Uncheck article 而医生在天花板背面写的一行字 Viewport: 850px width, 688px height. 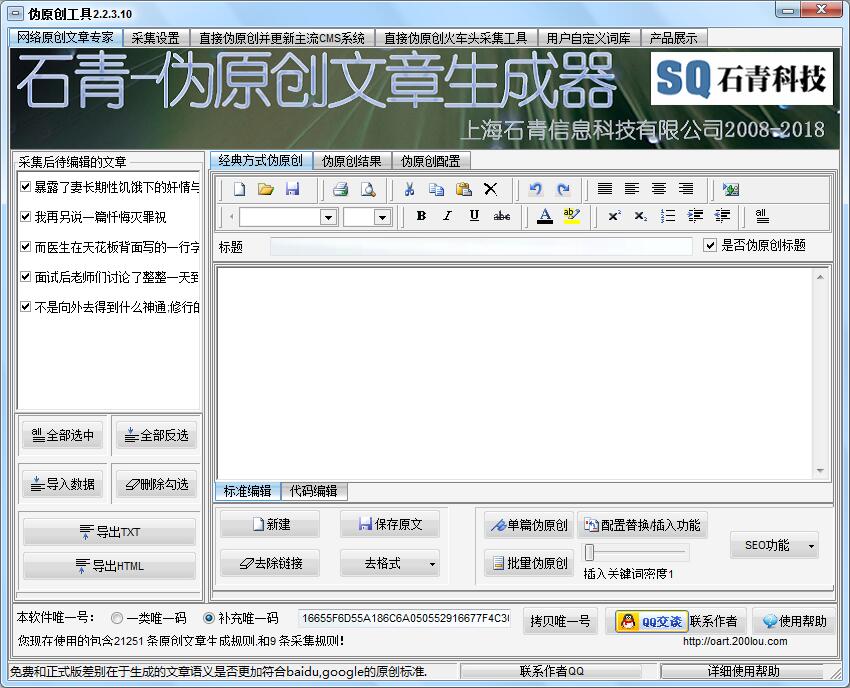(25, 247)
